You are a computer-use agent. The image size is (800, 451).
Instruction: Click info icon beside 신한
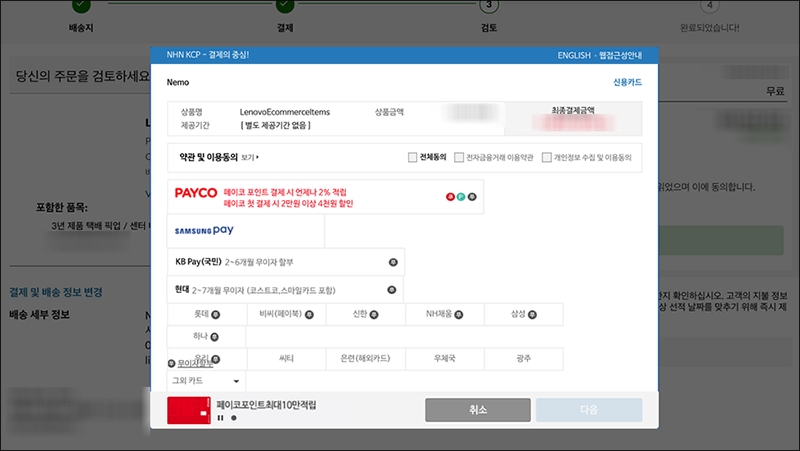(x=374, y=315)
